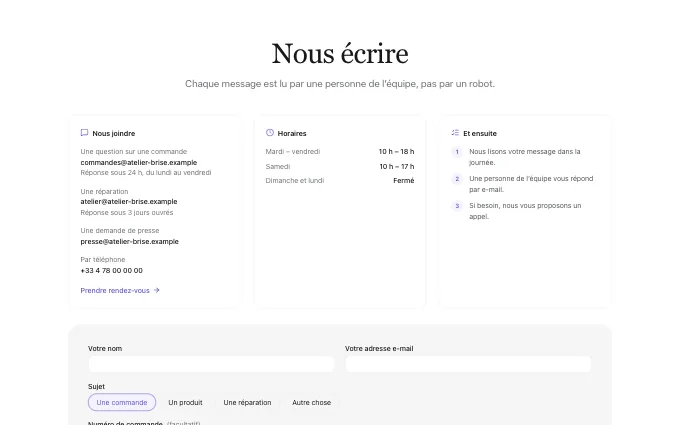Click the Samedi hours row label
680x425 pixels.
click(278, 167)
